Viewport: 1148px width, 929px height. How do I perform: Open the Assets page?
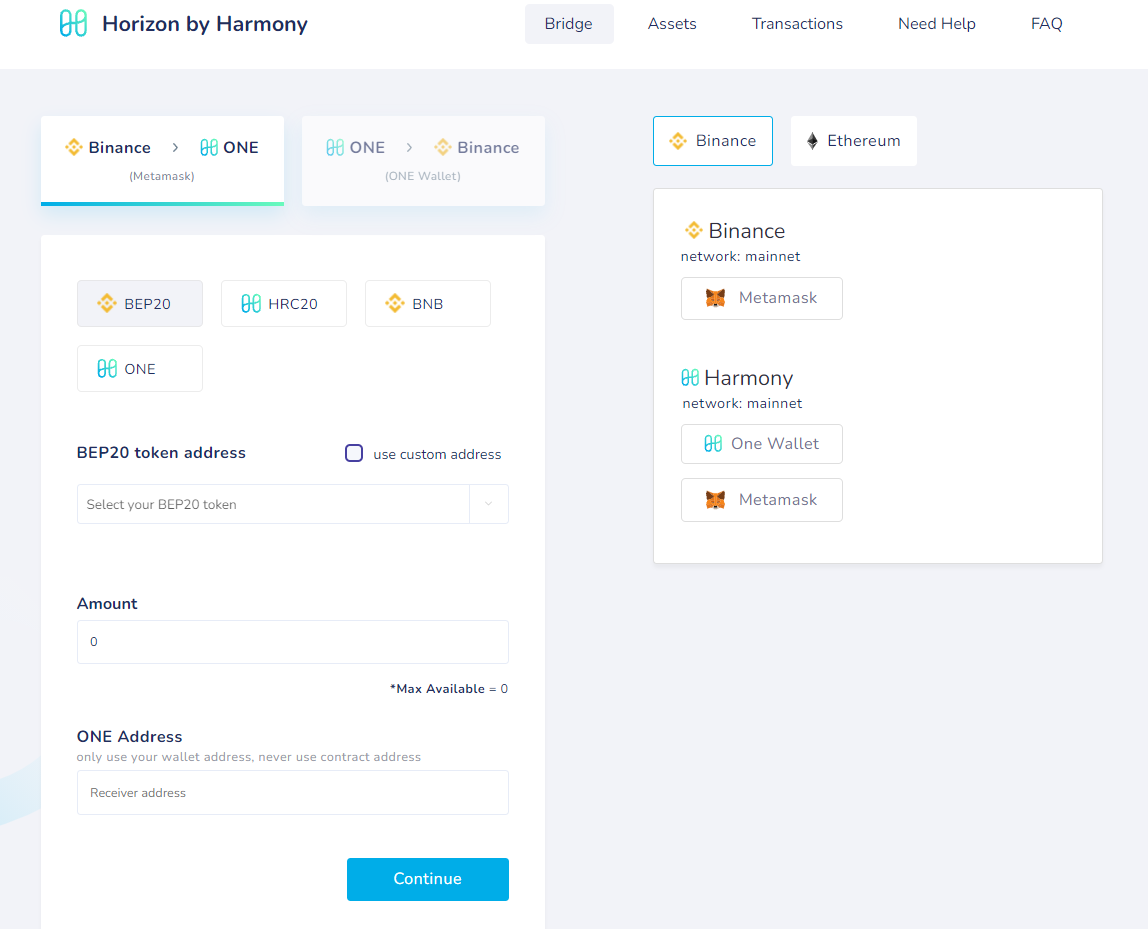click(x=672, y=23)
